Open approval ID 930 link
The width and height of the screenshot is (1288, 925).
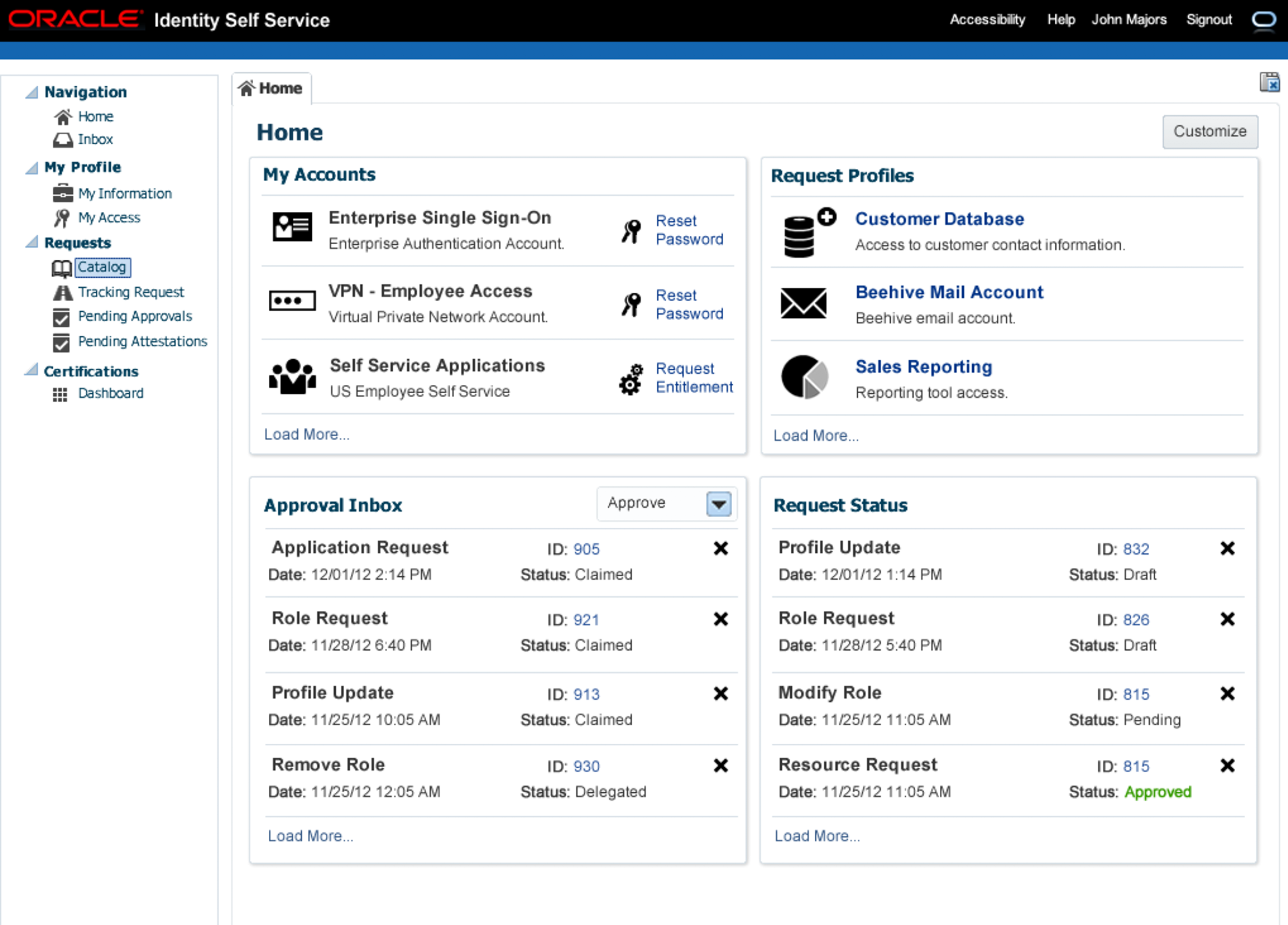[x=586, y=766]
